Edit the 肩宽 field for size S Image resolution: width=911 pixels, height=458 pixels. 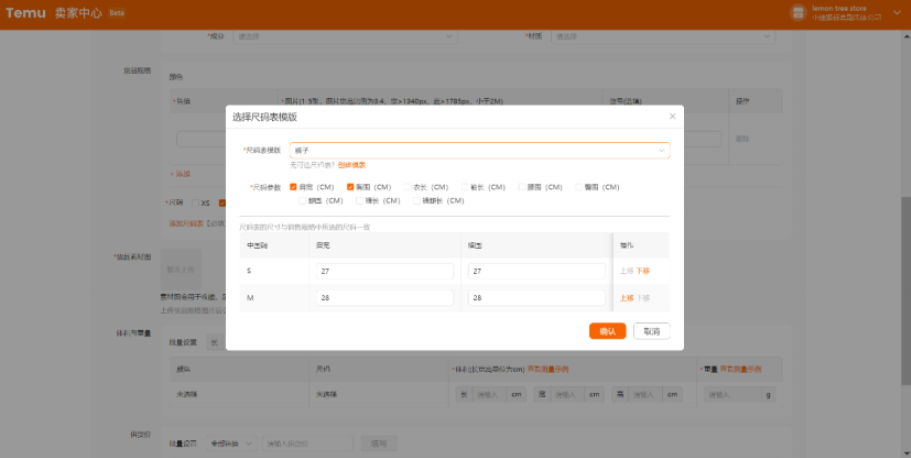(x=384, y=271)
